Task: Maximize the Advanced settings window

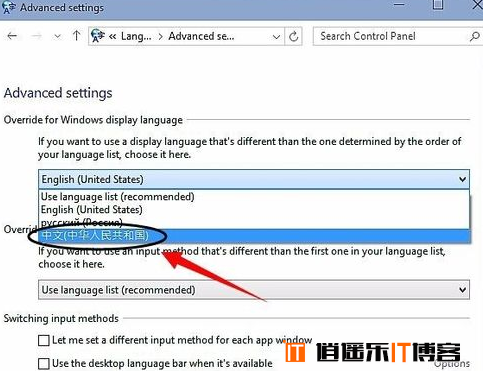Action: click(x=438, y=5)
